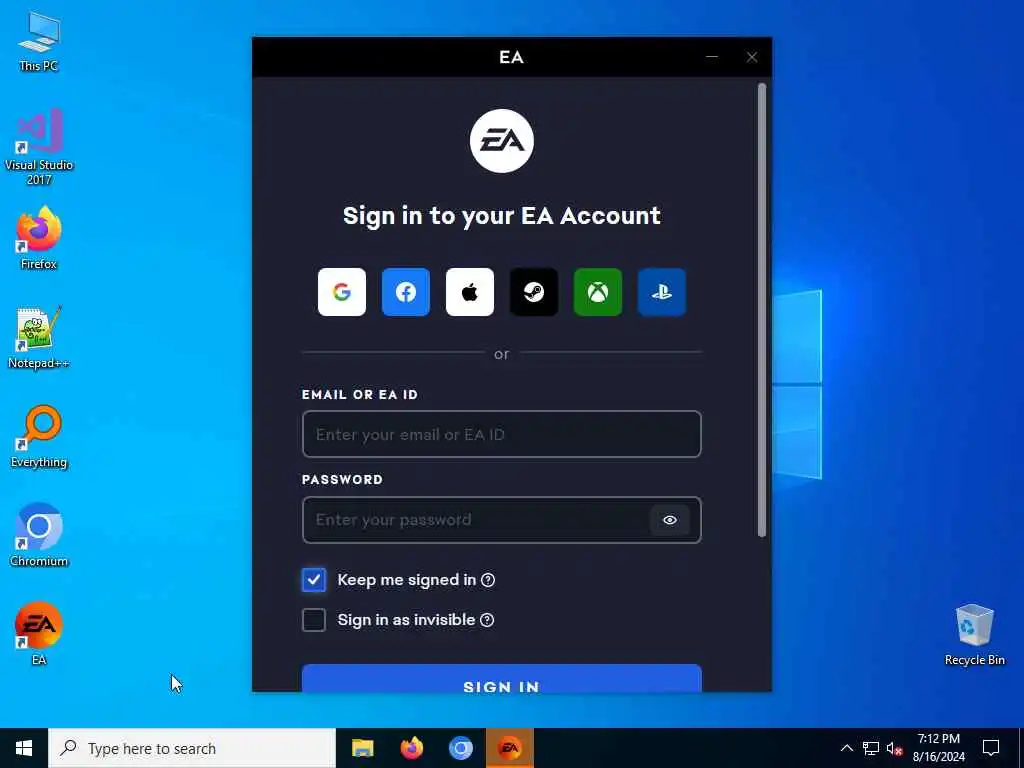Close the EA sign-in window

pyautogui.click(x=752, y=57)
